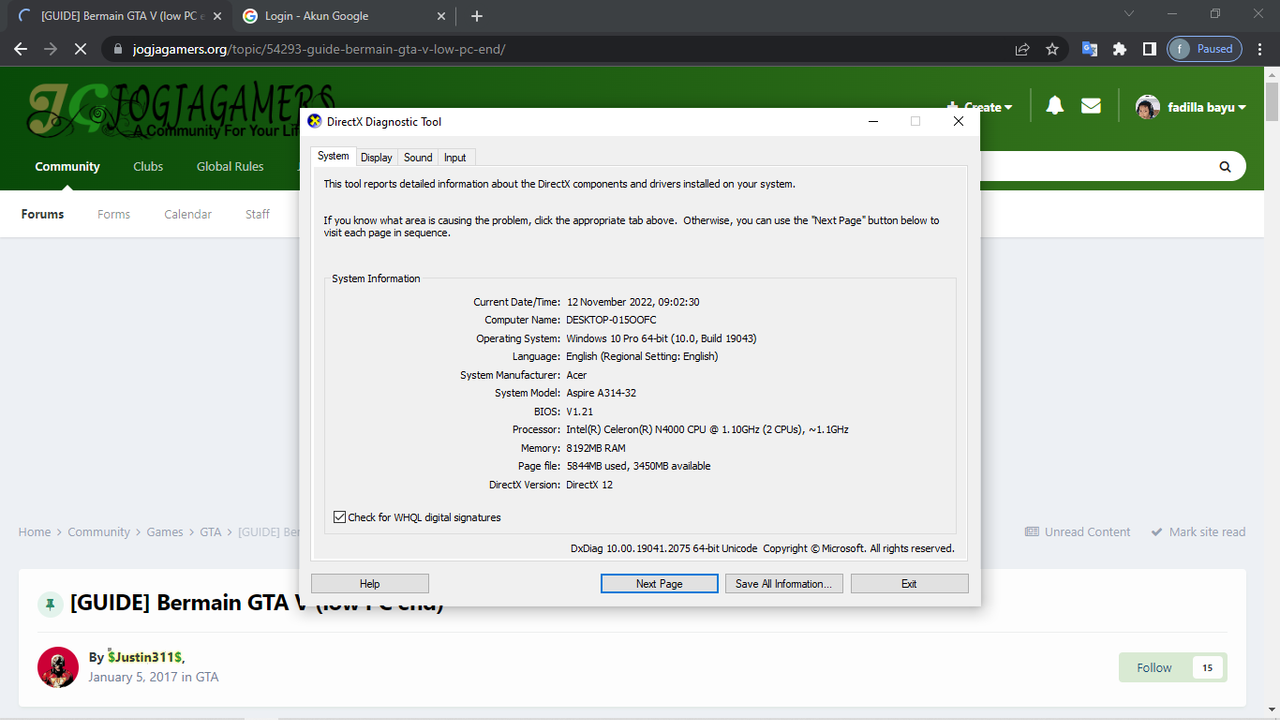Open the Chrome three-dot menu
The image size is (1280, 720).
(1260, 48)
